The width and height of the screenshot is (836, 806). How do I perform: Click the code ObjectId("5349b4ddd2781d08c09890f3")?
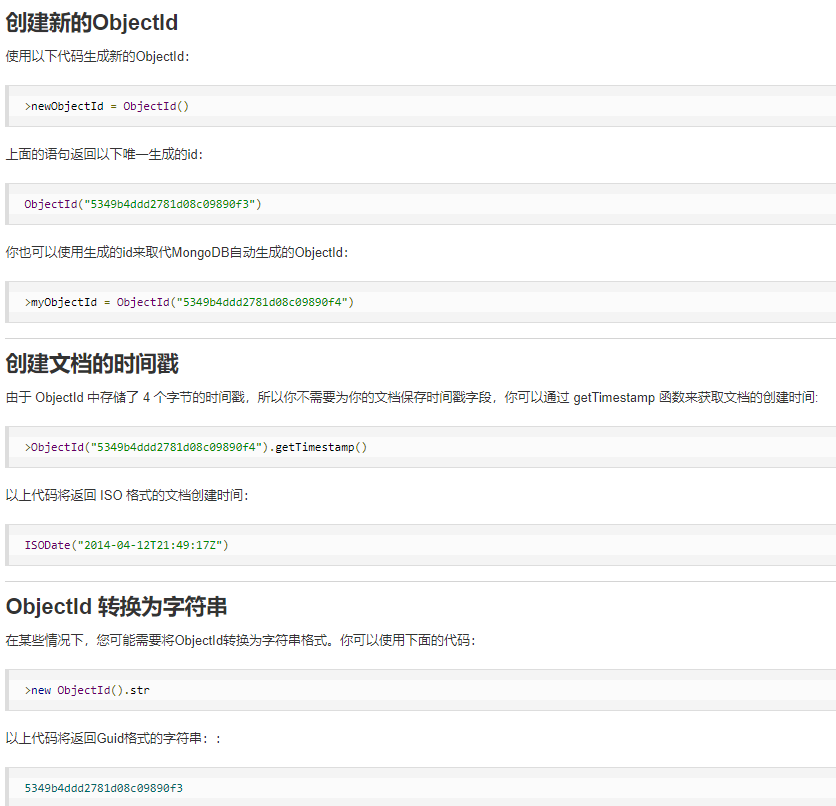[x=143, y=204]
